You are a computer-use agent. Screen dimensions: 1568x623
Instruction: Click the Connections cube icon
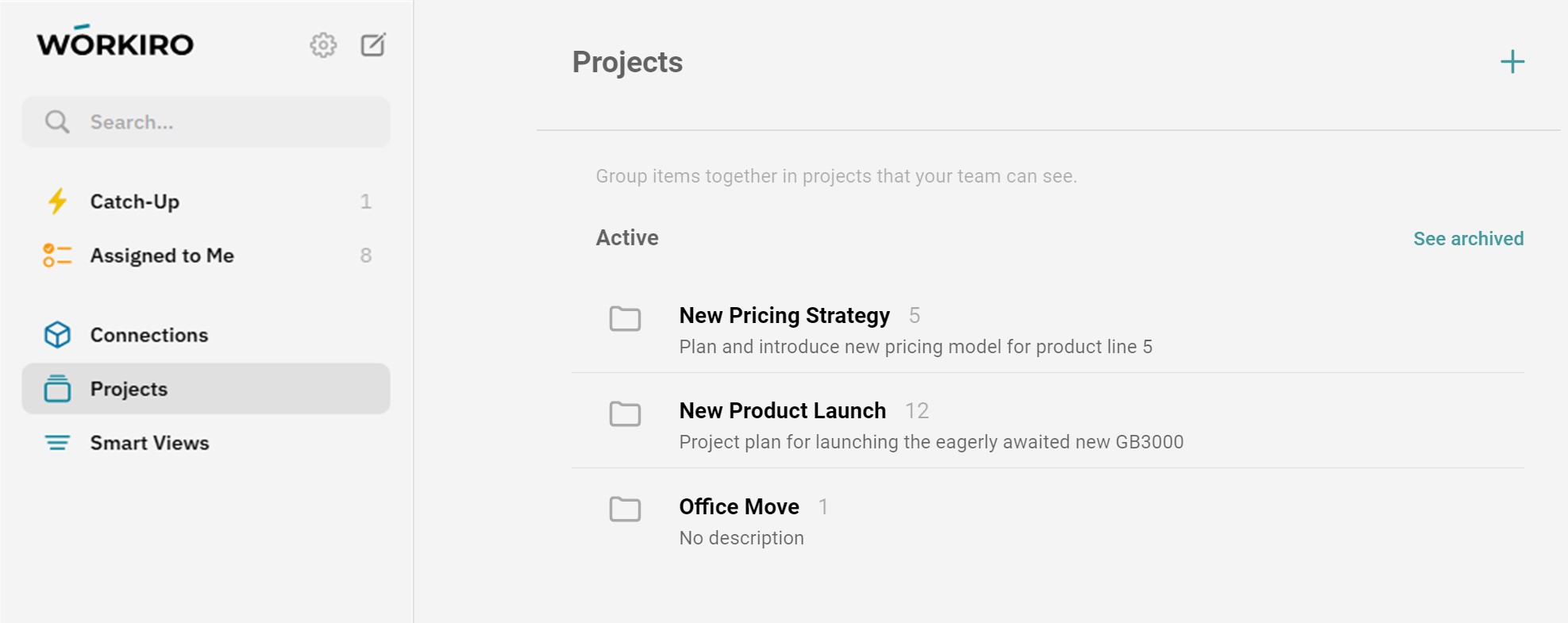[x=57, y=335]
